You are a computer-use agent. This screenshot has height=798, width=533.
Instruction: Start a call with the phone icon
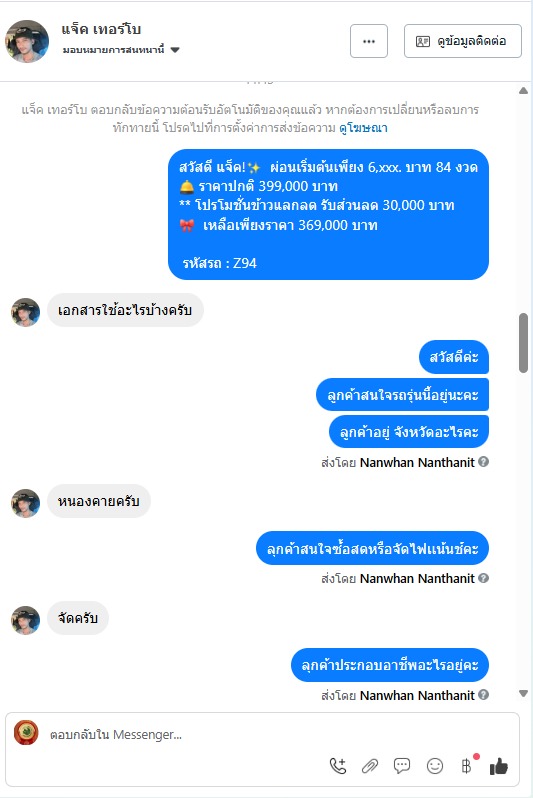pos(338,765)
